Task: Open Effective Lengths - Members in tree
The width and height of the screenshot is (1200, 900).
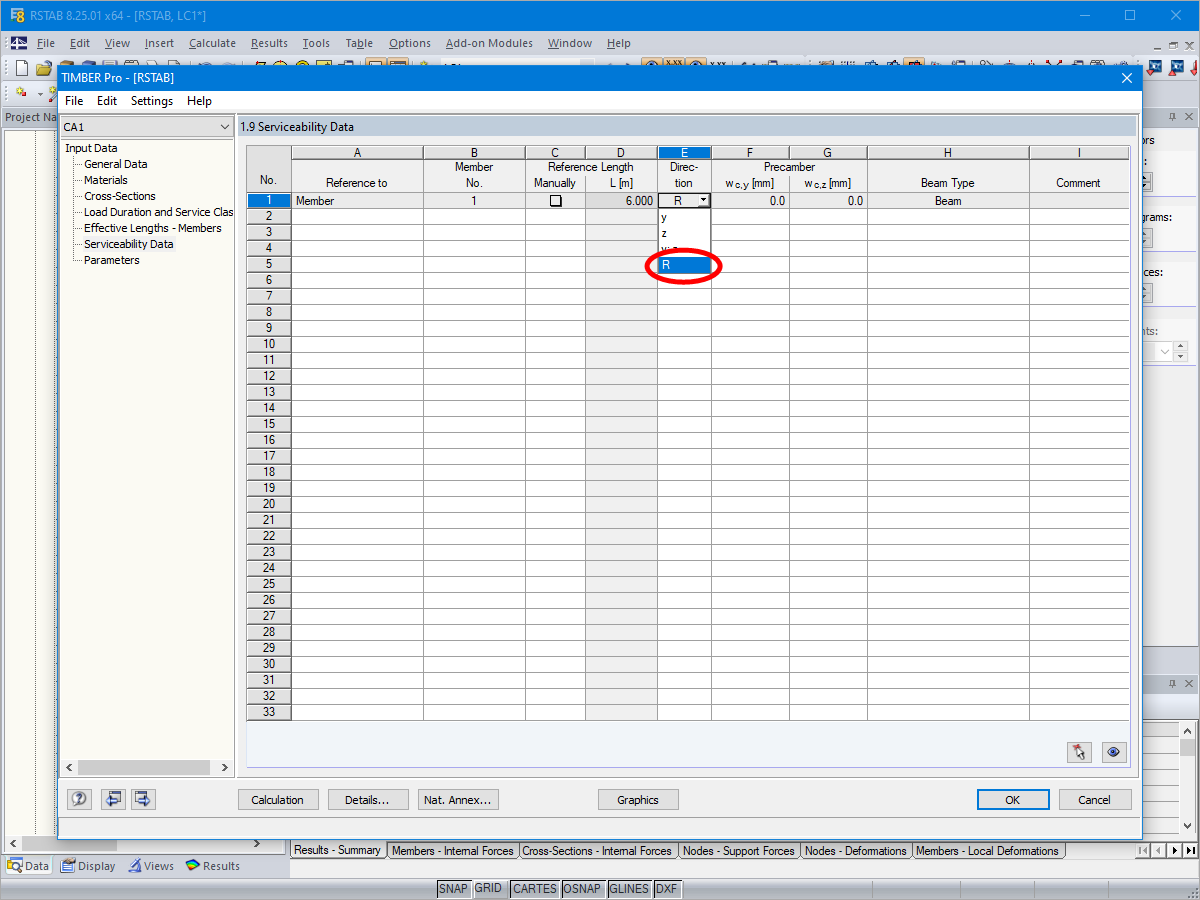Action: point(153,228)
